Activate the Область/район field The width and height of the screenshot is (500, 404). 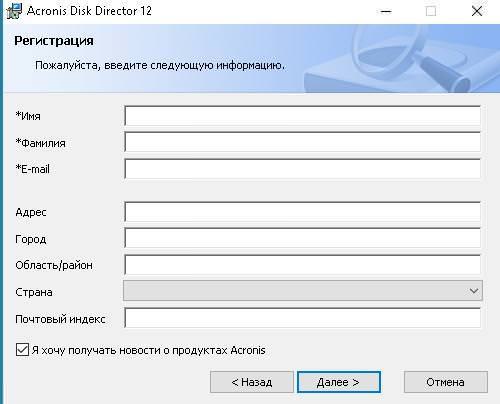(303, 265)
